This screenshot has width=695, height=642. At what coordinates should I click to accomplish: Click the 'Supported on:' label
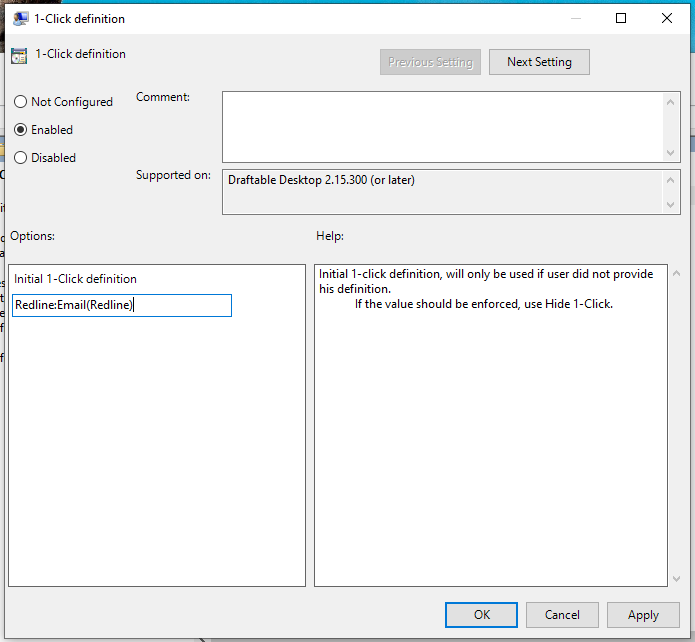173,175
